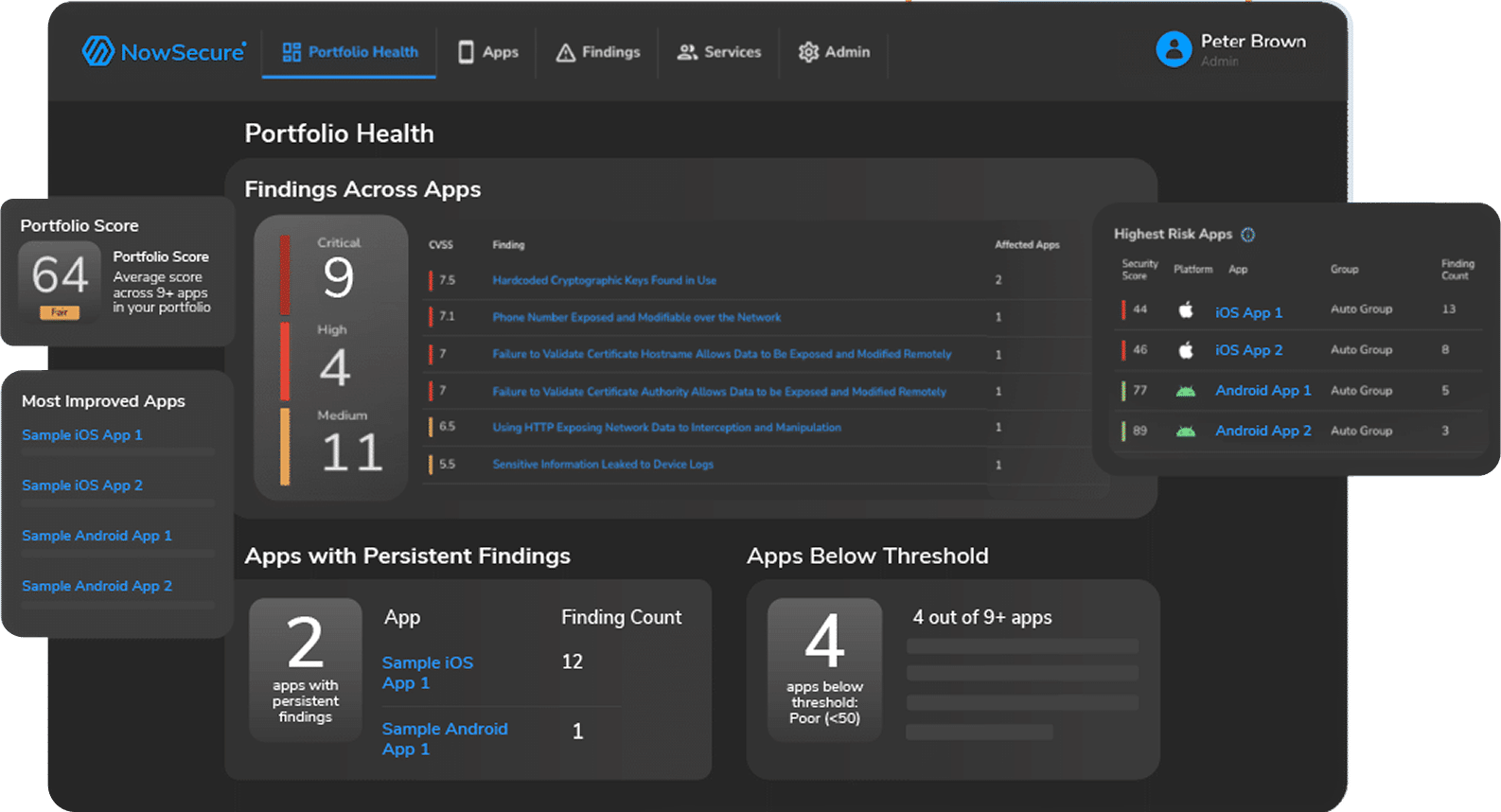Click the security score 46 for iOS App 2

1139,350
